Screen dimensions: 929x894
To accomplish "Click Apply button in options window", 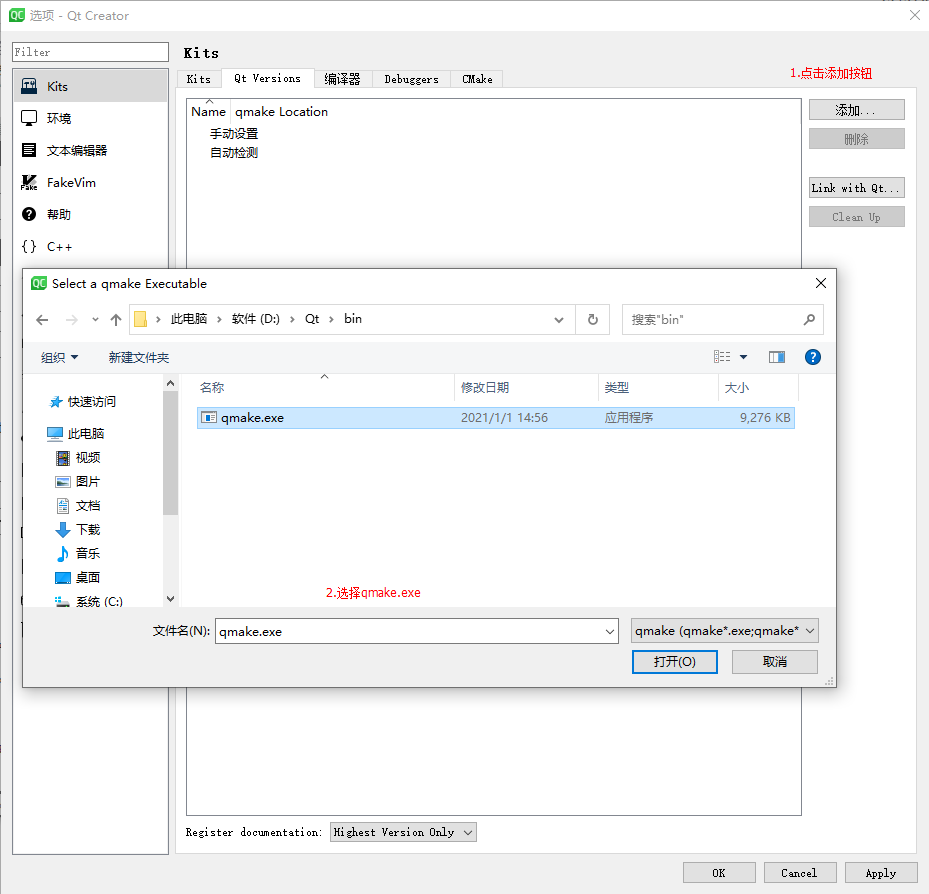I will [881, 873].
